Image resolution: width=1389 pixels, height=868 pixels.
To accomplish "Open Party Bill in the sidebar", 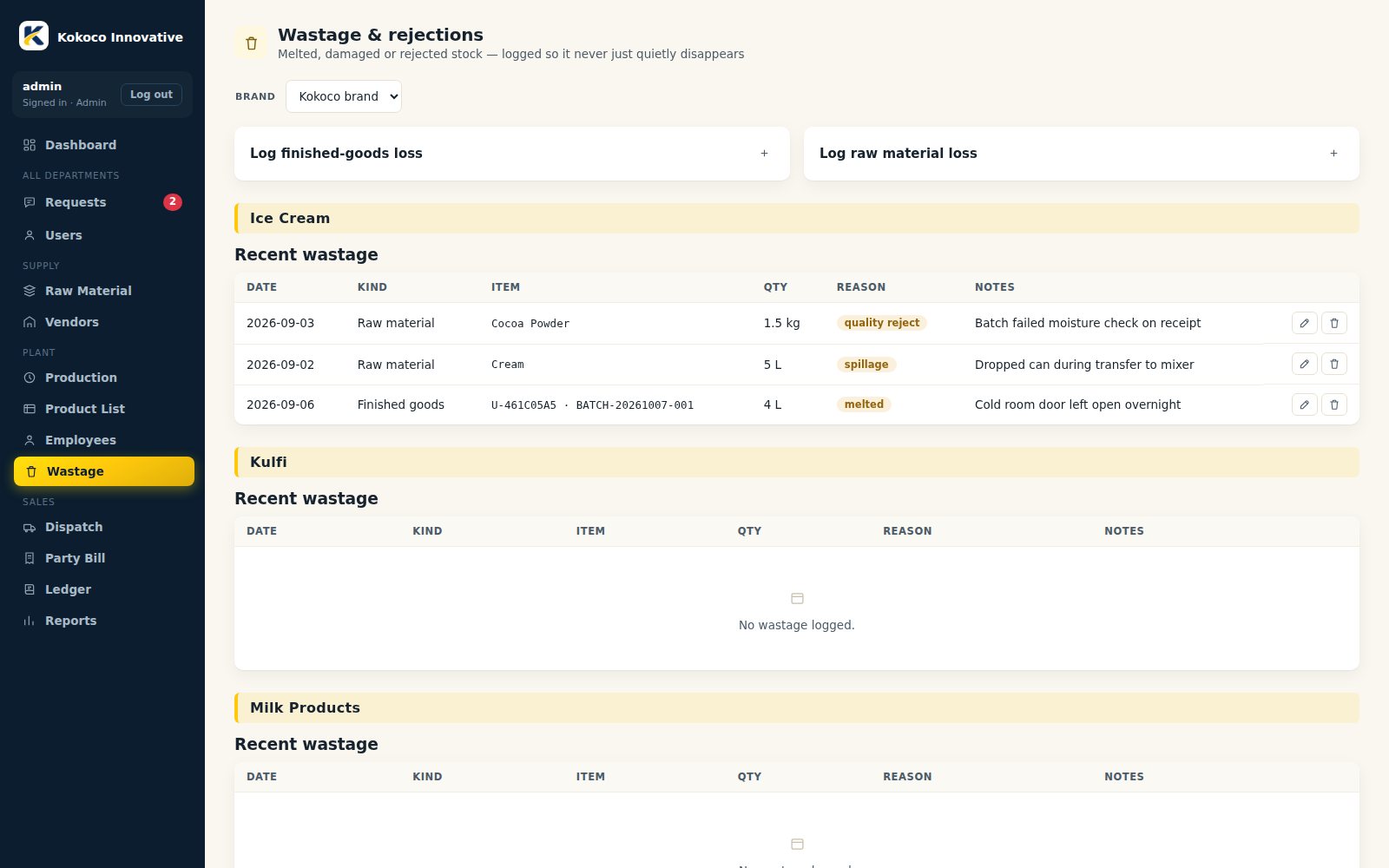I will pos(103,558).
